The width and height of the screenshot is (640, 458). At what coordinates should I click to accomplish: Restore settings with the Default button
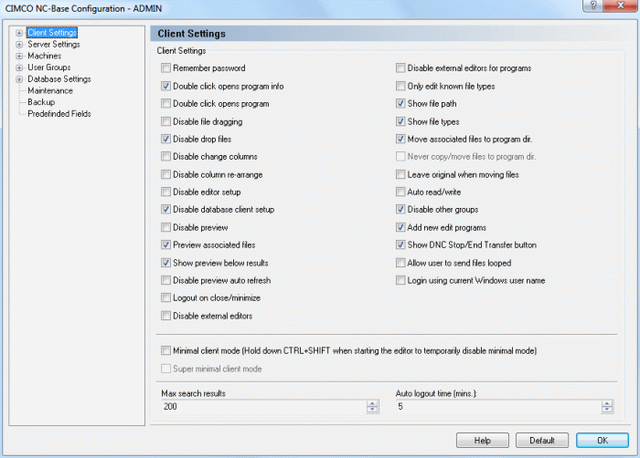click(x=542, y=440)
